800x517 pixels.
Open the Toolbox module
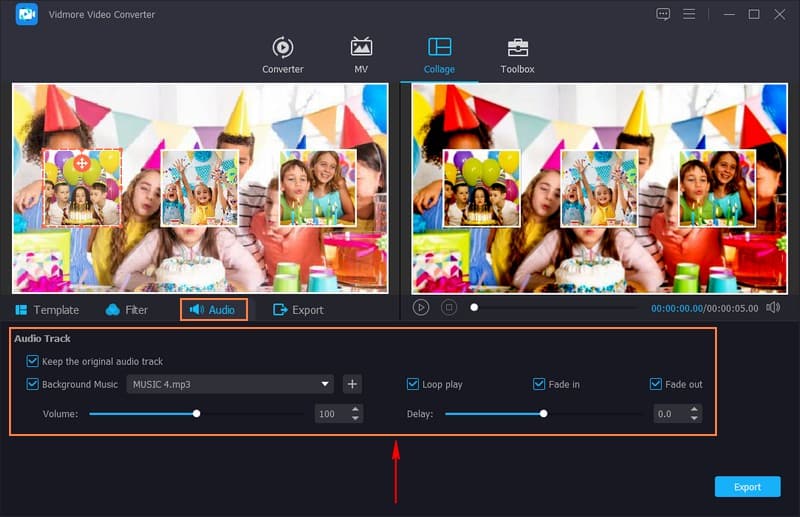point(517,55)
